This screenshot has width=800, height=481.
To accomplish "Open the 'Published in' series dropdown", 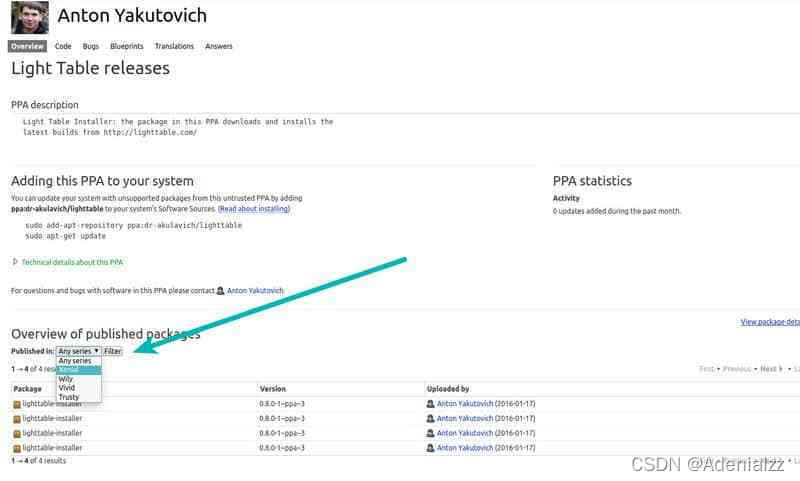I will click(79, 351).
